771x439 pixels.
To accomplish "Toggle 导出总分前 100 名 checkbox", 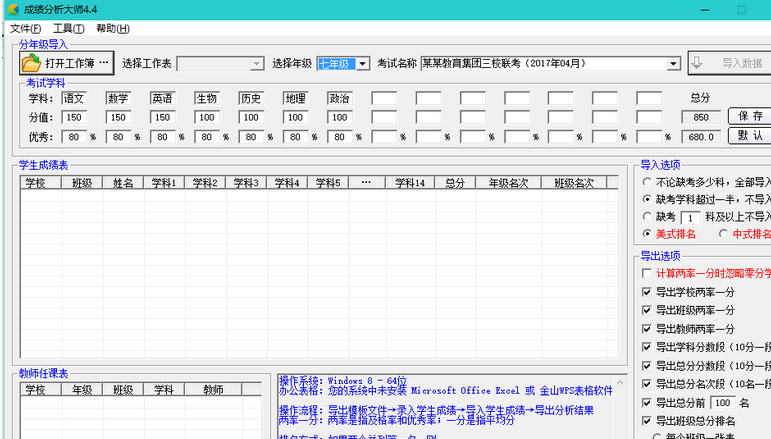I will pos(647,403).
